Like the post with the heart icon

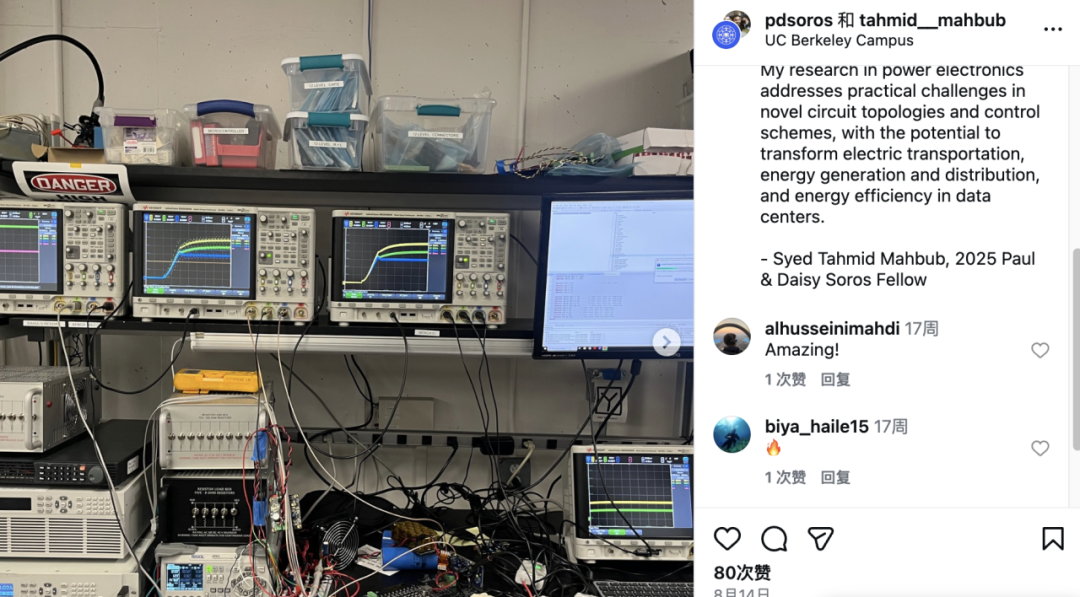point(727,538)
